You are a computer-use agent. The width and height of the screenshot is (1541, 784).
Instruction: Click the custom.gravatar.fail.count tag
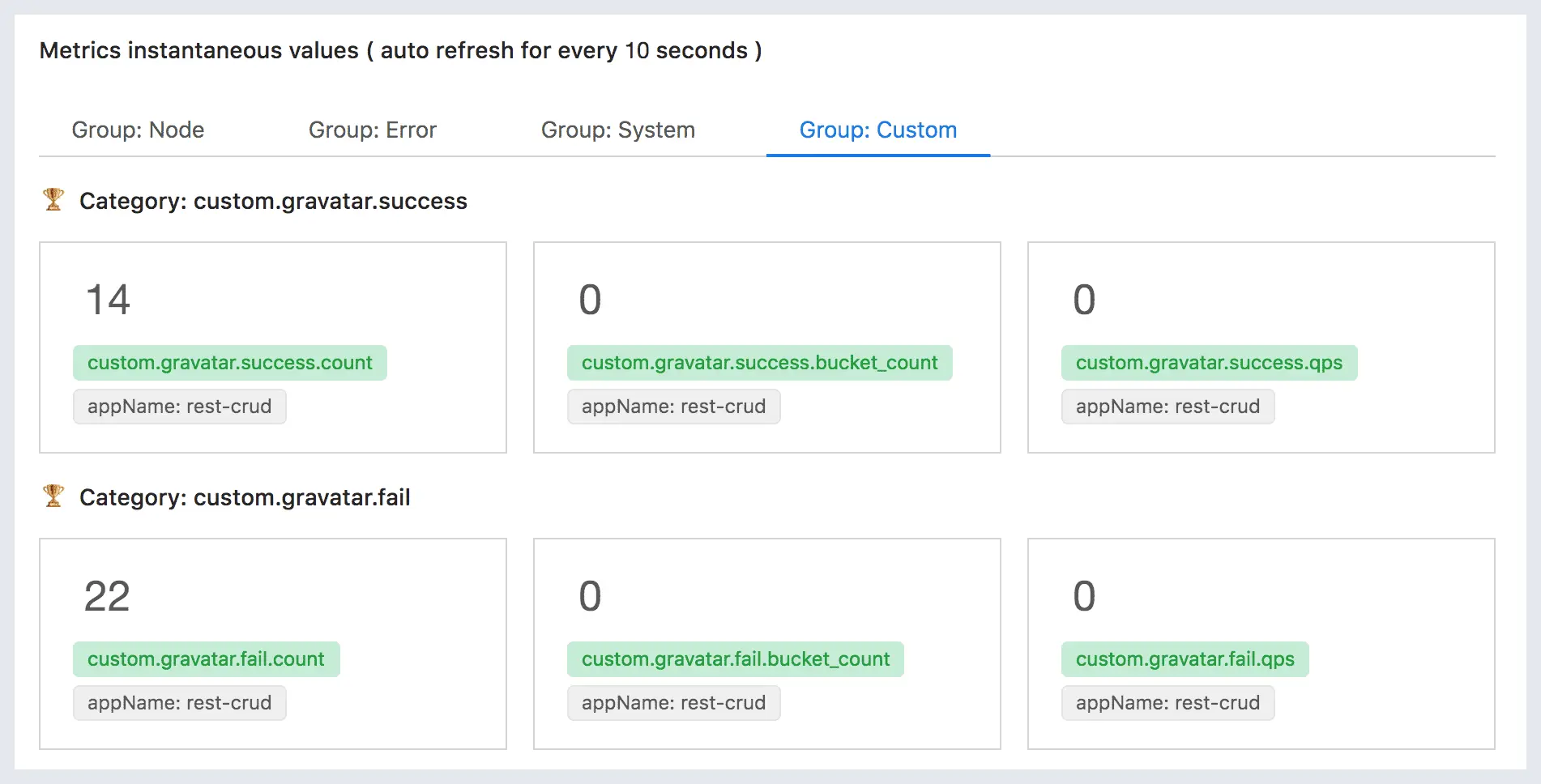(x=206, y=659)
